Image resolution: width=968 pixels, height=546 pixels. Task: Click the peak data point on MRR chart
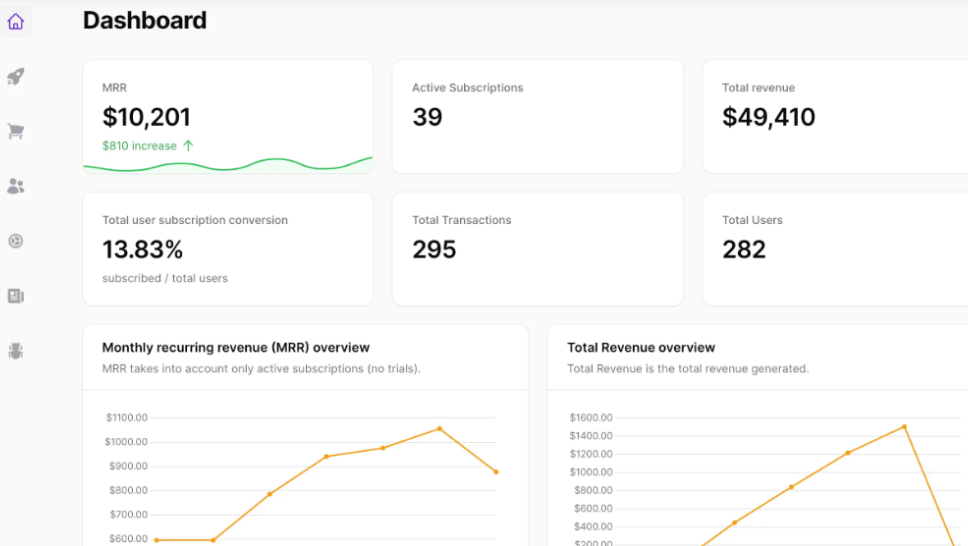(x=440, y=429)
